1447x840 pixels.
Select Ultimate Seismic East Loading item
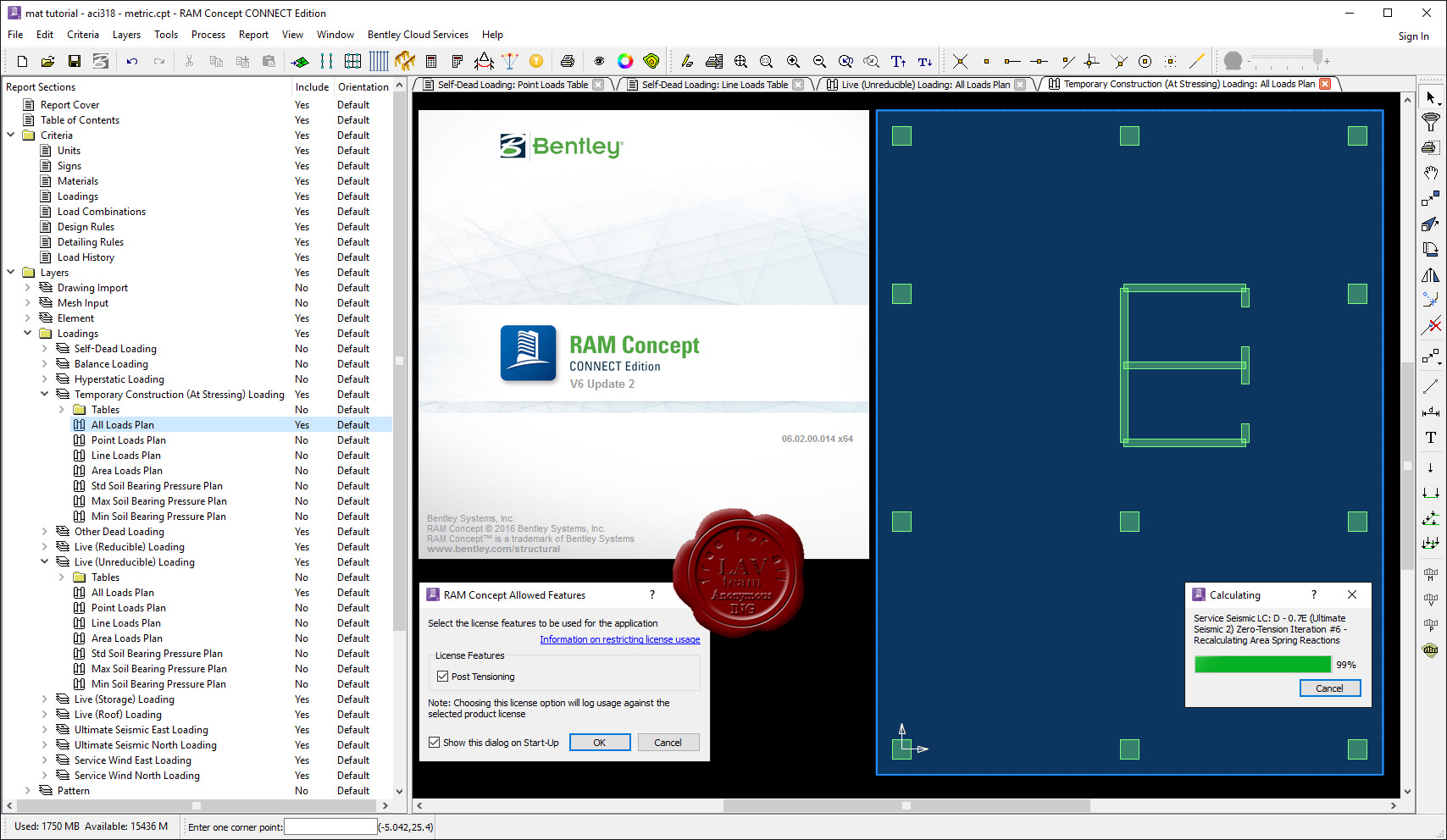click(x=141, y=730)
